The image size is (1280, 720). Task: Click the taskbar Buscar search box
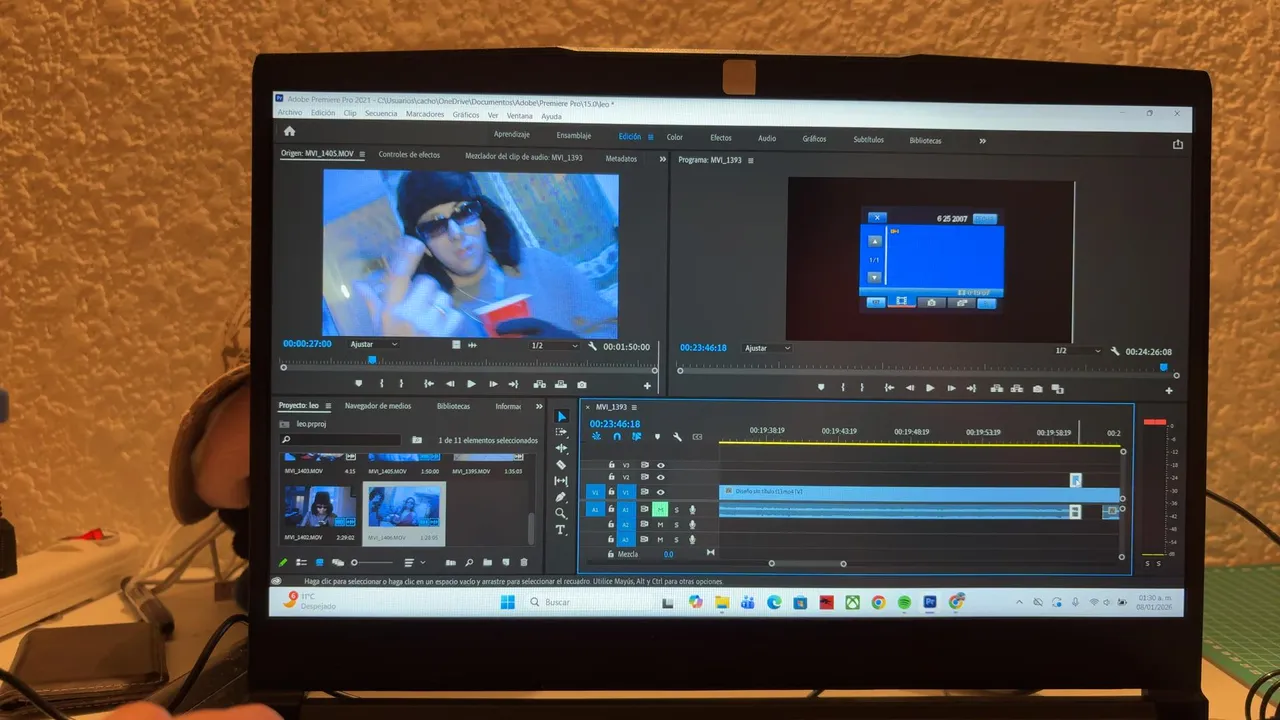(x=589, y=602)
